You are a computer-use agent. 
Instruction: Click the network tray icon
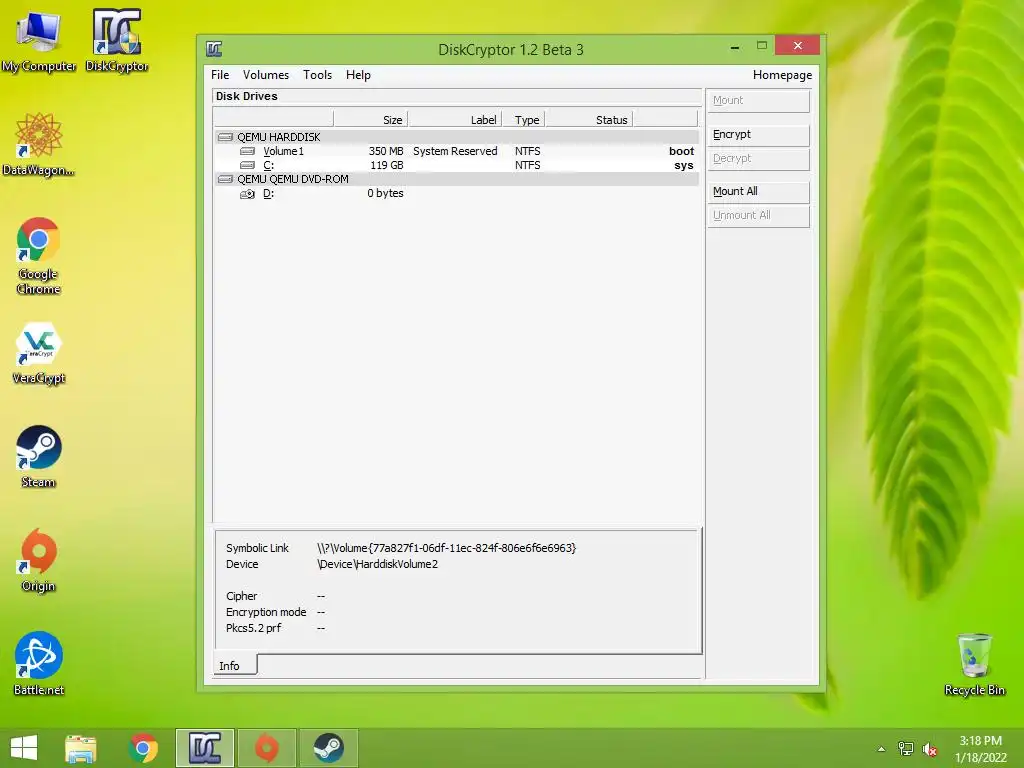tap(906, 749)
